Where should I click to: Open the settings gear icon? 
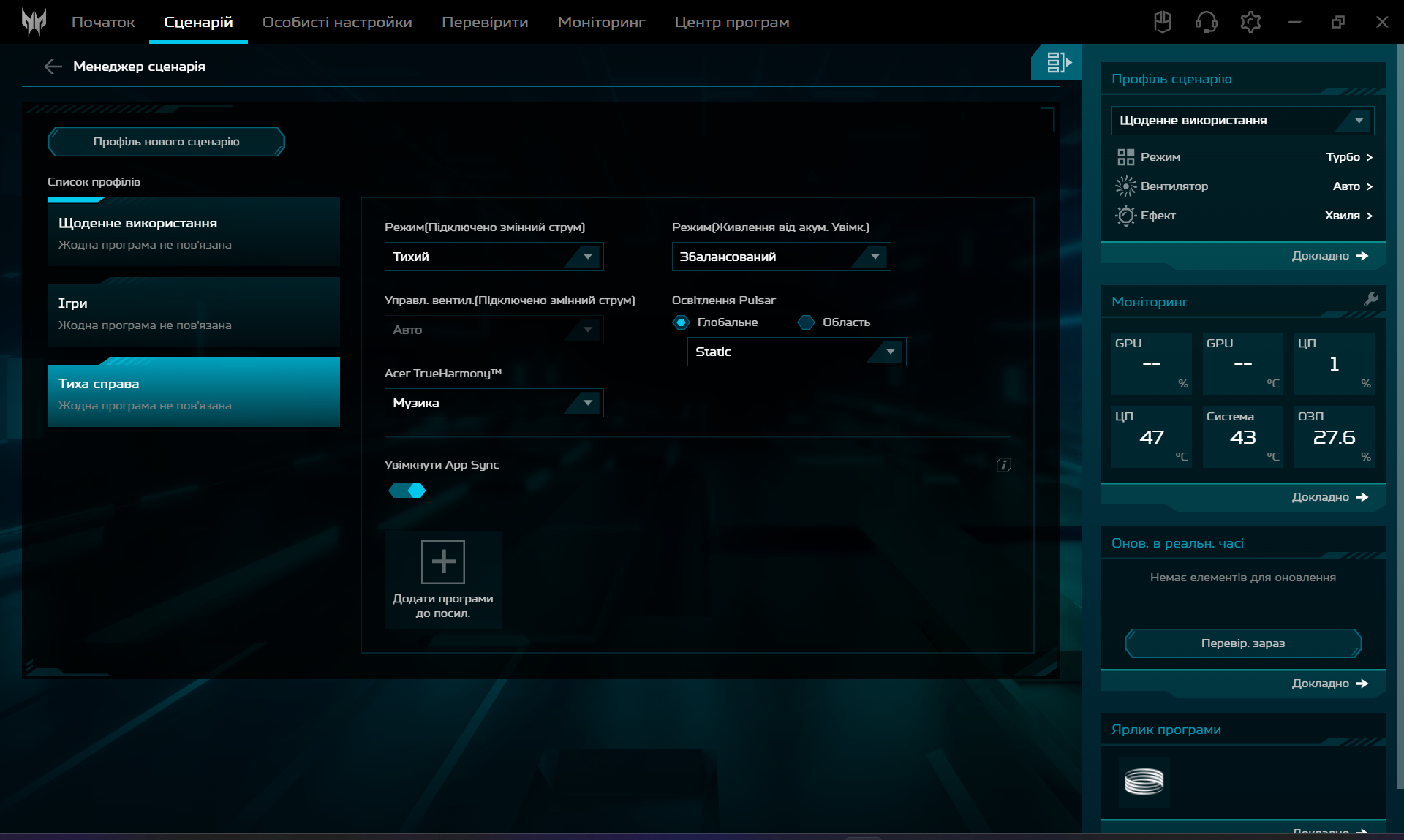coord(1250,22)
